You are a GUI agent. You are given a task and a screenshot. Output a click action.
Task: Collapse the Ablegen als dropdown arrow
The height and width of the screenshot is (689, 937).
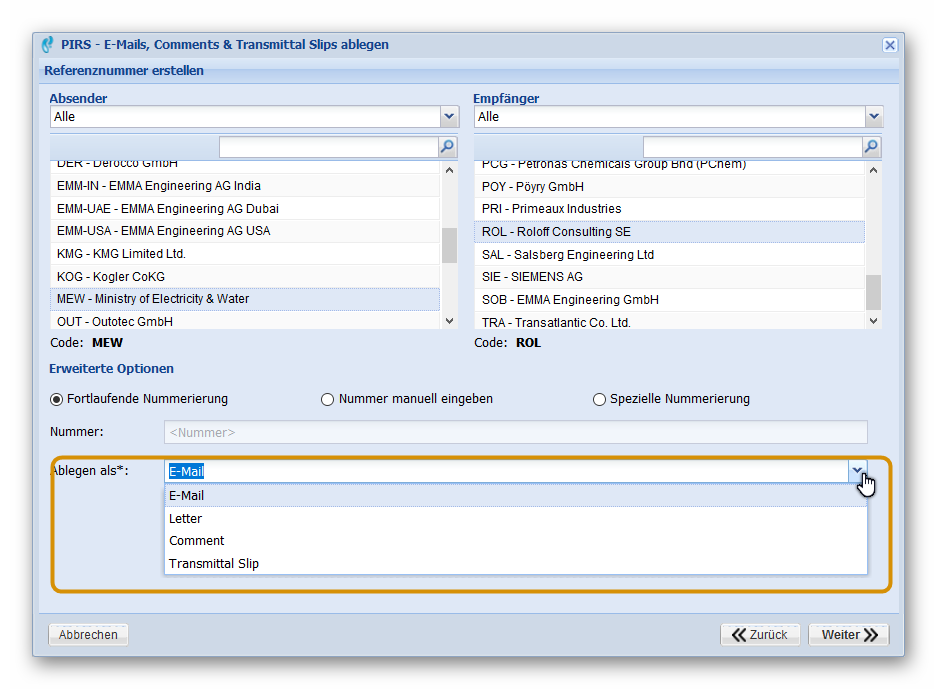coord(857,471)
